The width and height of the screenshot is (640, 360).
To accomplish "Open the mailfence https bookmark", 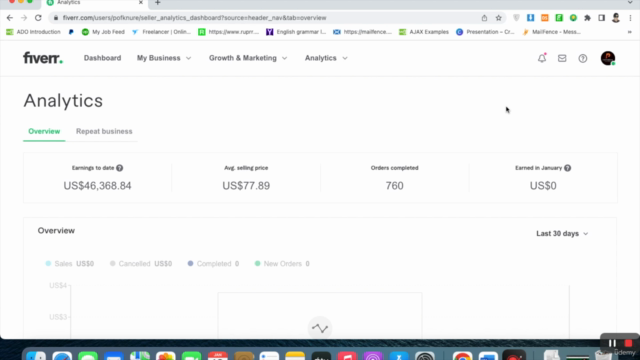I will click(x=362, y=32).
